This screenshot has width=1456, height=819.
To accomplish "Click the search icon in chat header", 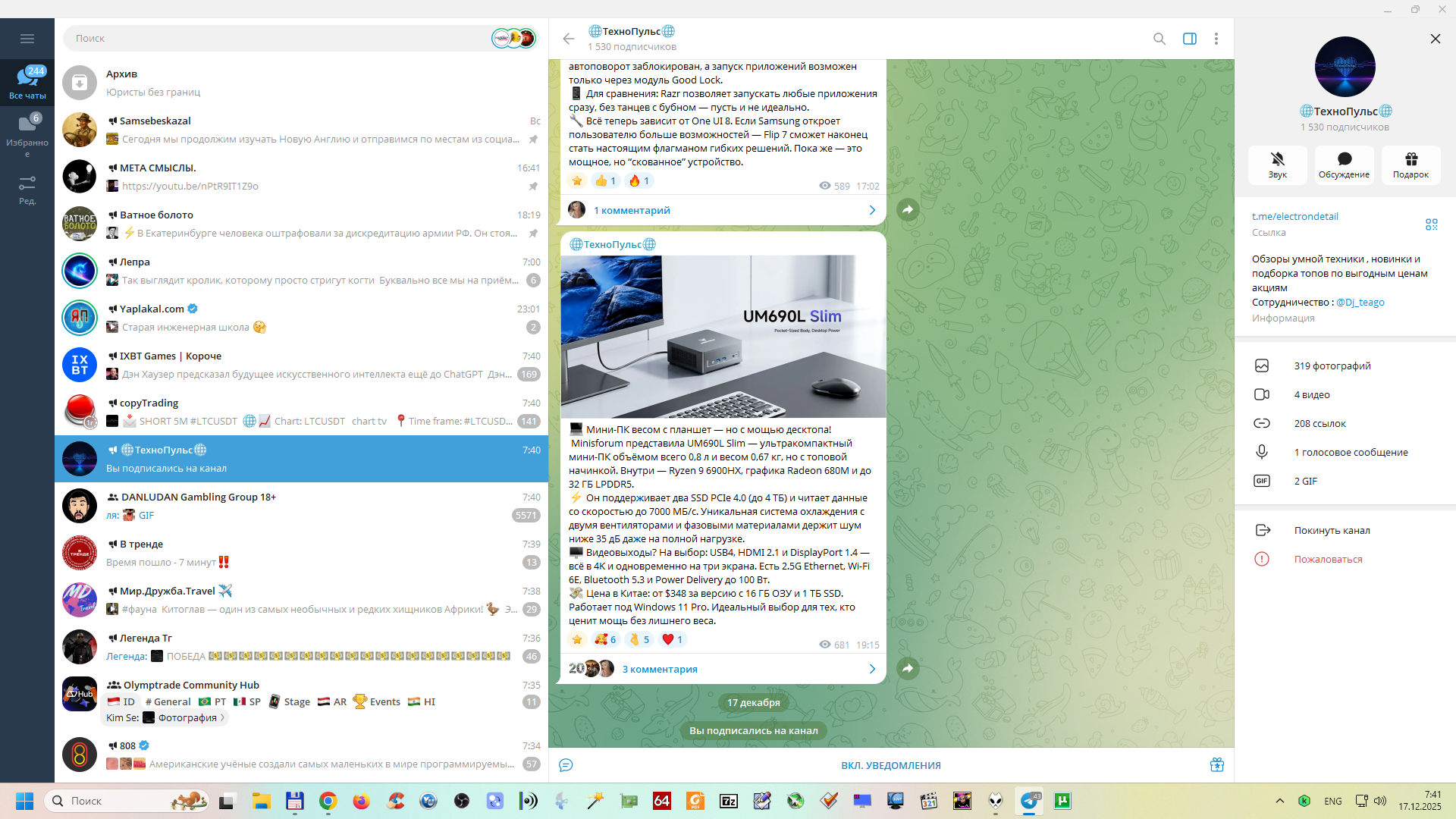I will (1159, 39).
